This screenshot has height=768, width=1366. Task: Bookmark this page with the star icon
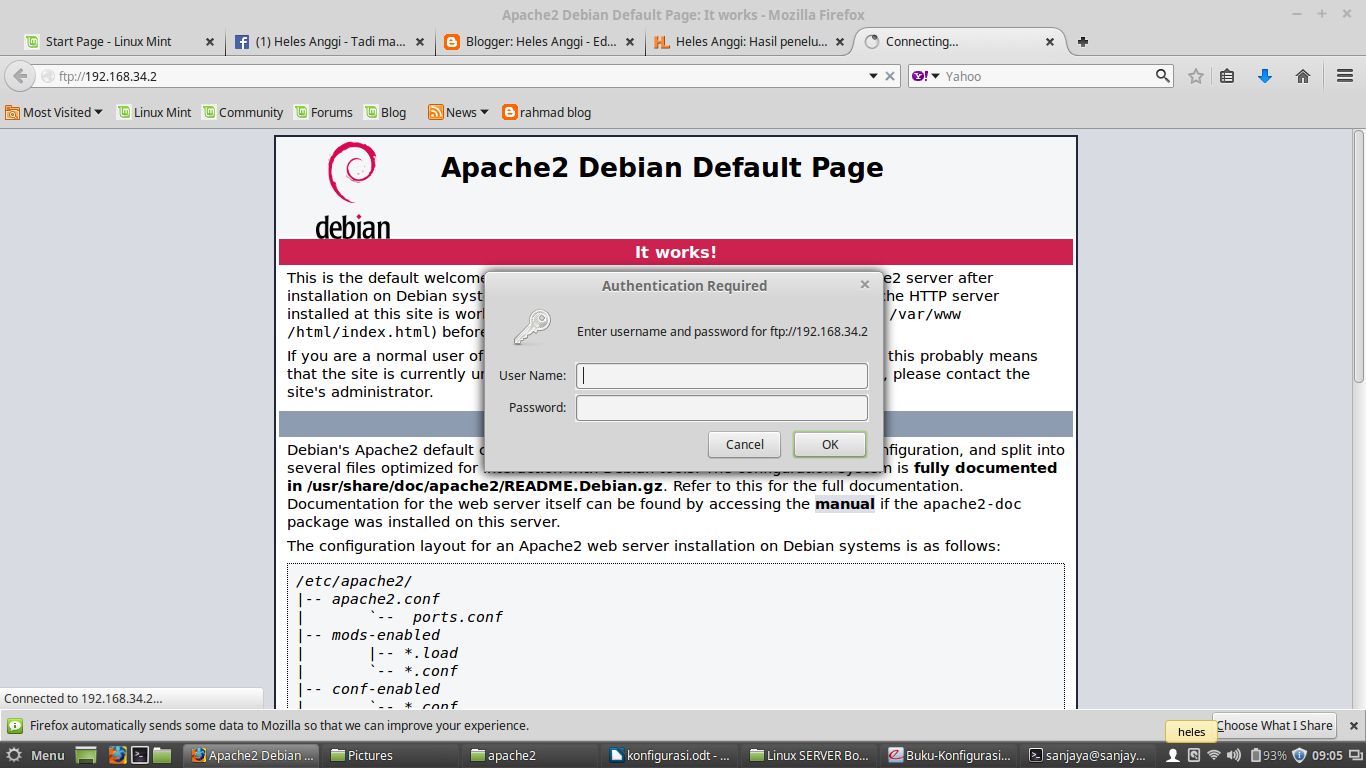coord(1196,76)
